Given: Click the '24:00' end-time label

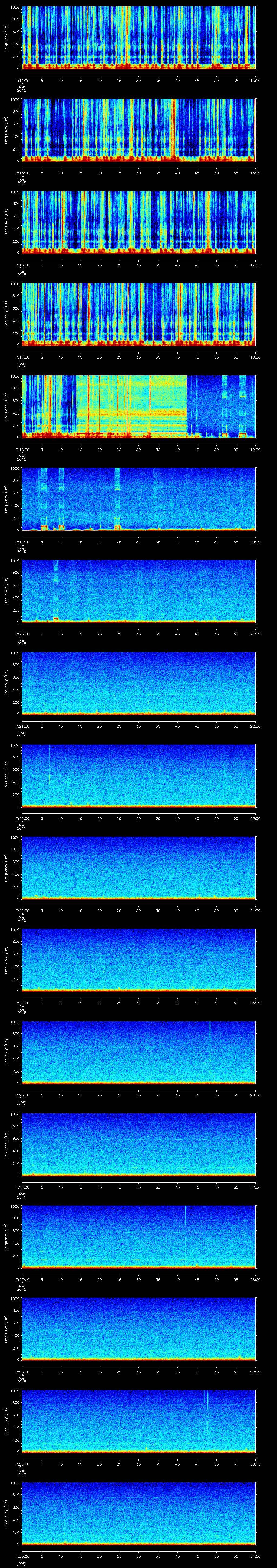Looking at the screenshot, I should (255, 910).
